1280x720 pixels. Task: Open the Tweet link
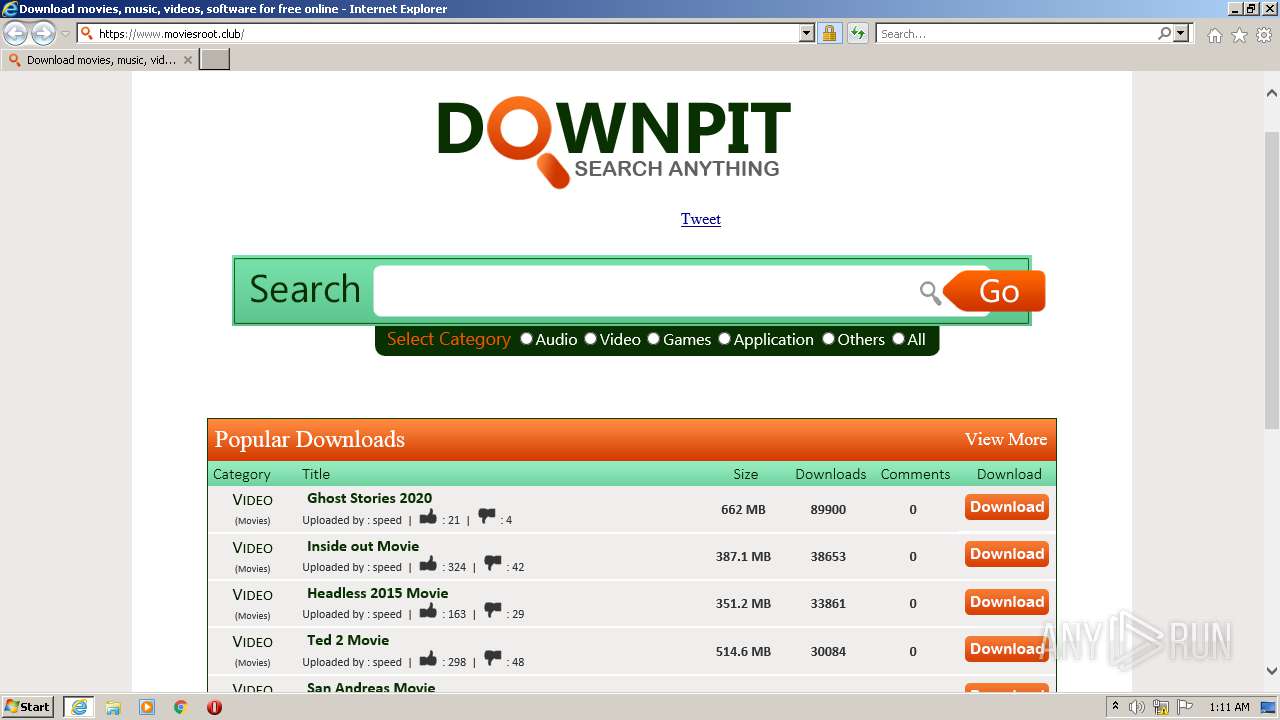(701, 219)
